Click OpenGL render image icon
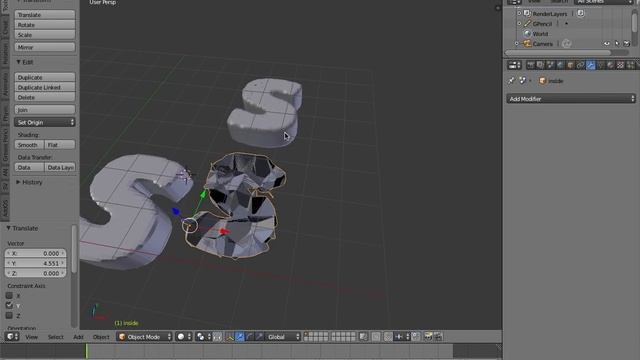This screenshot has height=360, width=640. tap(428, 336)
